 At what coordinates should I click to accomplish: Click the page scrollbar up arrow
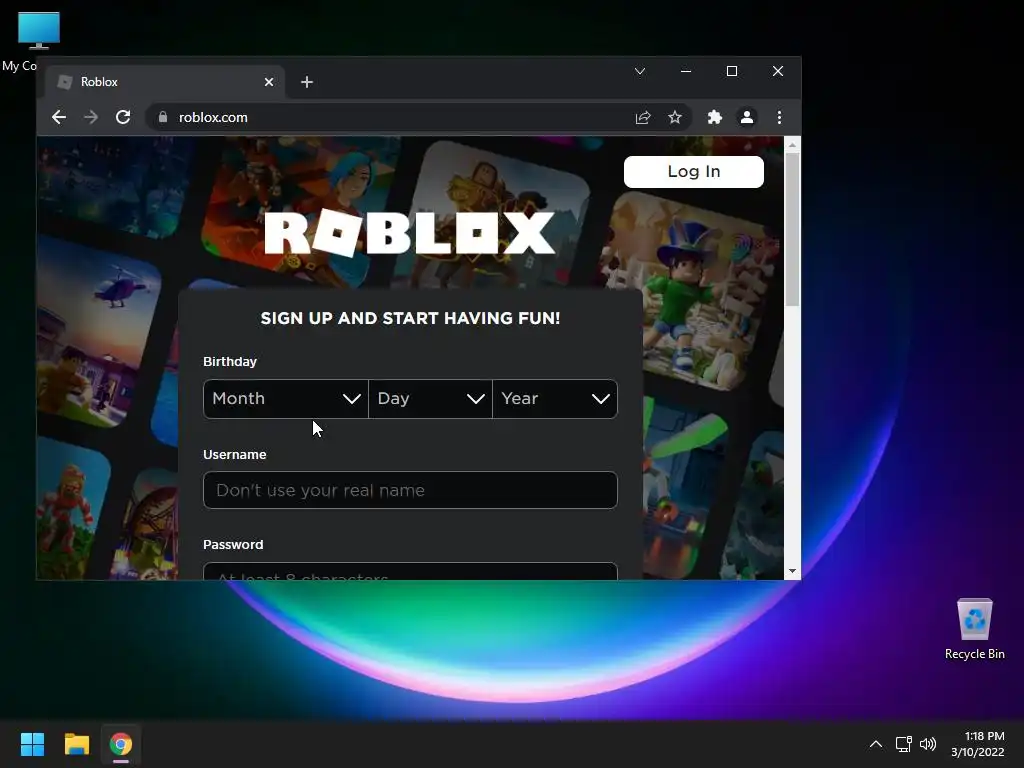tap(792, 144)
